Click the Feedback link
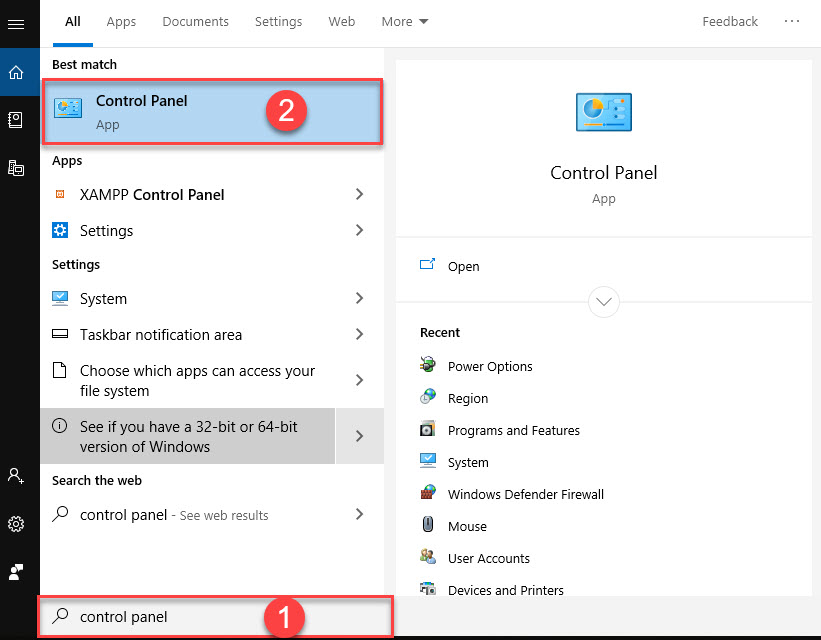This screenshot has height=640, width=821. [730, 21]
